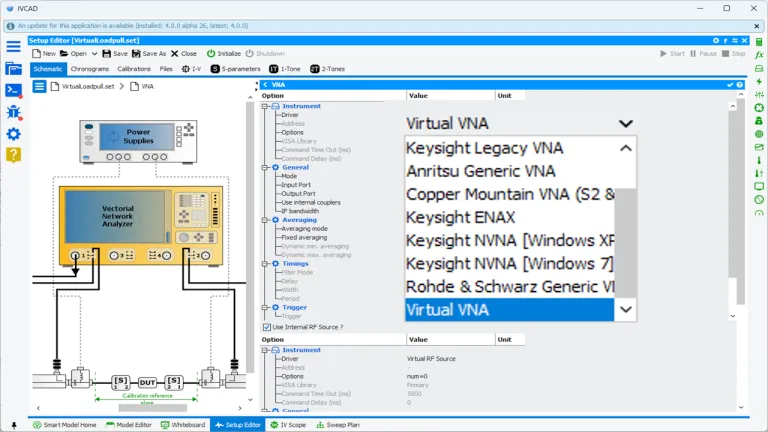The height and width of the screenshot is (432, 768).
Task: Click the green globe icon in right sidebar
Action: (x=759, y=134)
